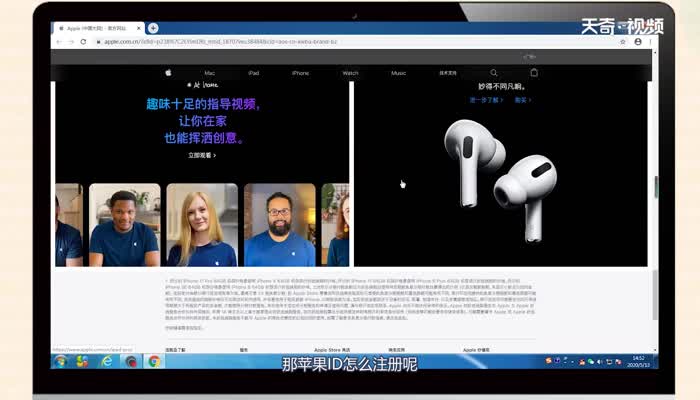
Task: Click the 进一步了解 link for AirPods Pro
Action: [486, 100]
